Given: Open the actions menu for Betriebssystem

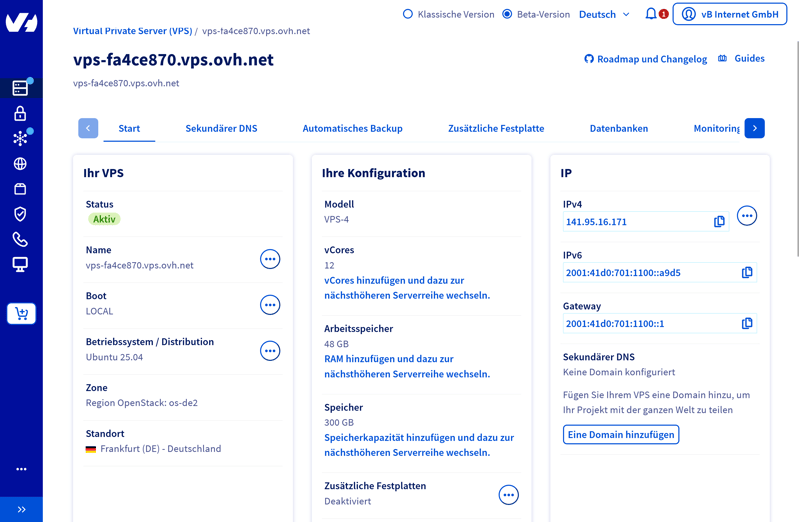Looking at the screenshot, I should pos(270,351).
